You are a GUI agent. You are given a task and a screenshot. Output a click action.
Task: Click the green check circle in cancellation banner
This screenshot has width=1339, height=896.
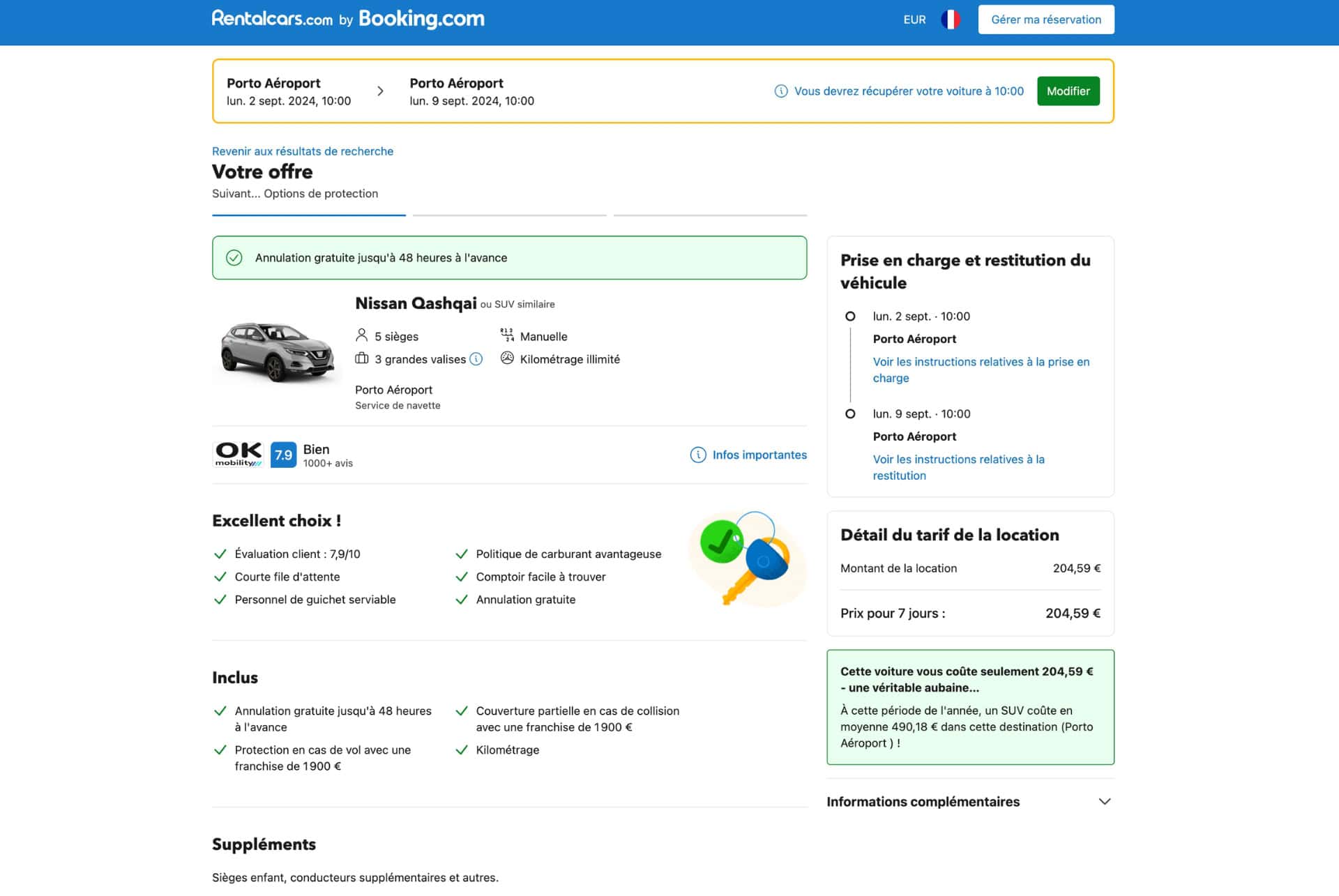pos(234,258)
